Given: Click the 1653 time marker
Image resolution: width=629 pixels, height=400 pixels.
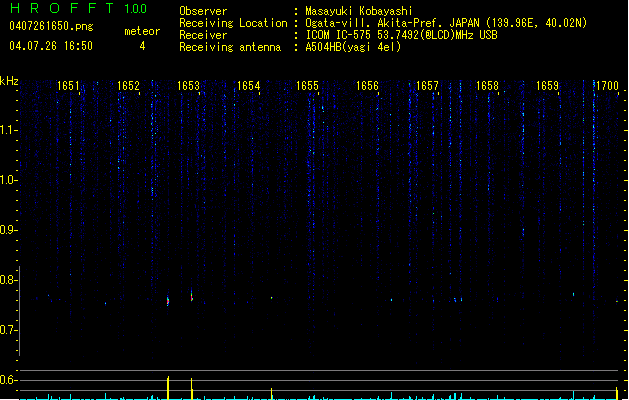Looking at the screenshot, I should point(188,86).
